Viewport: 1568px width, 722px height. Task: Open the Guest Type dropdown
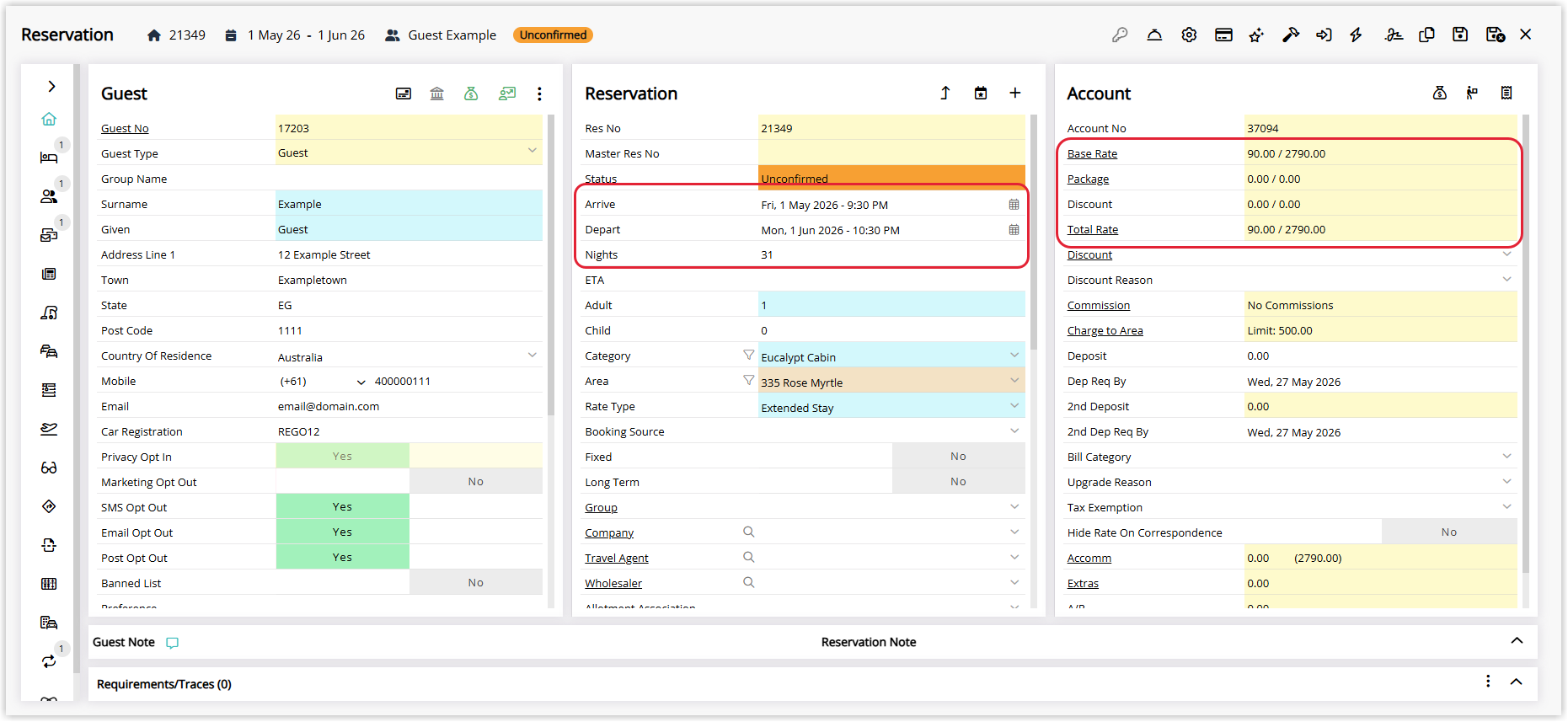point(532,151)
